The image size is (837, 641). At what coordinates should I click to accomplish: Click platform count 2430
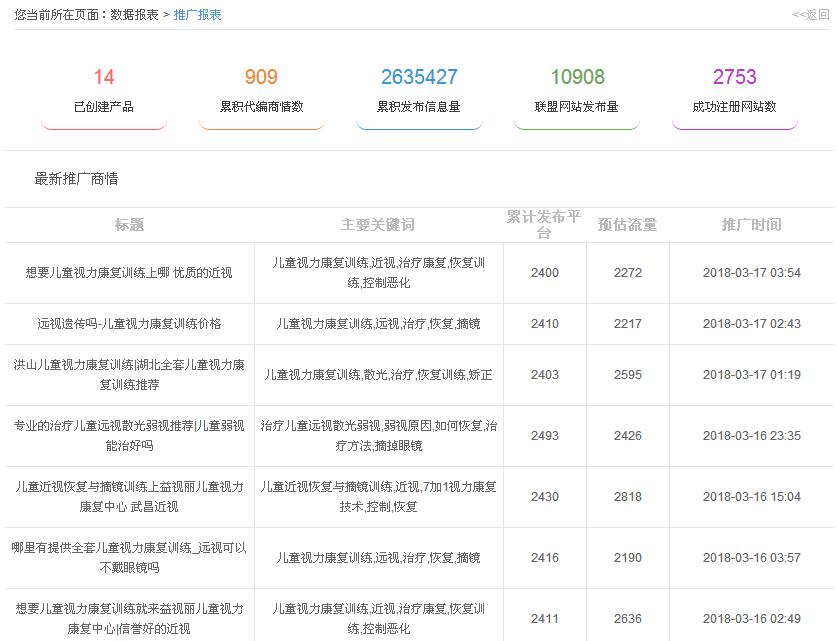(544, 496)
